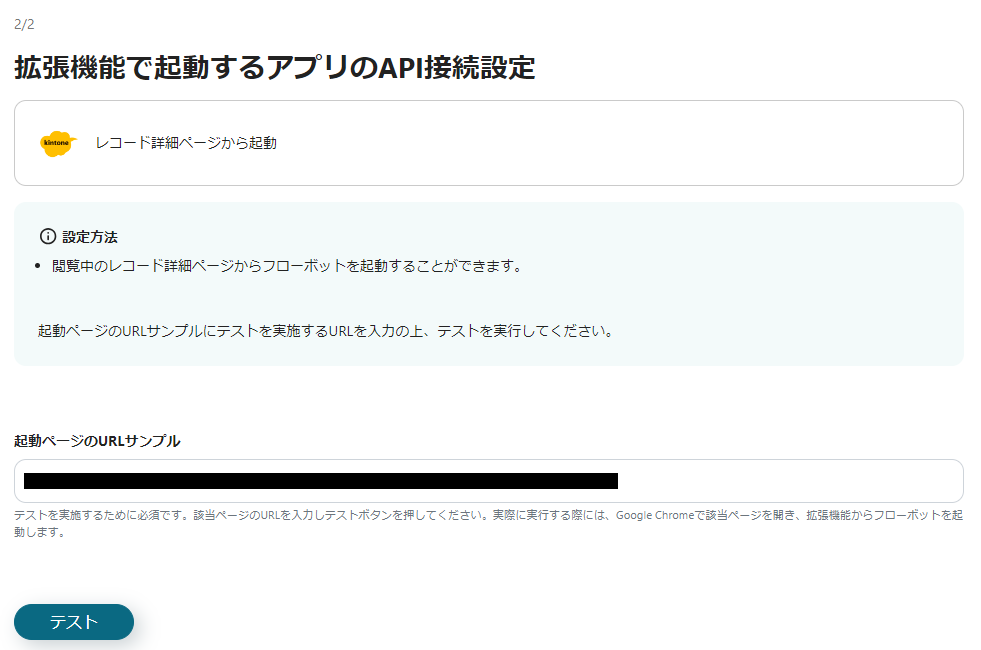Select the kintone logo in the trigger card

point(57,143)
